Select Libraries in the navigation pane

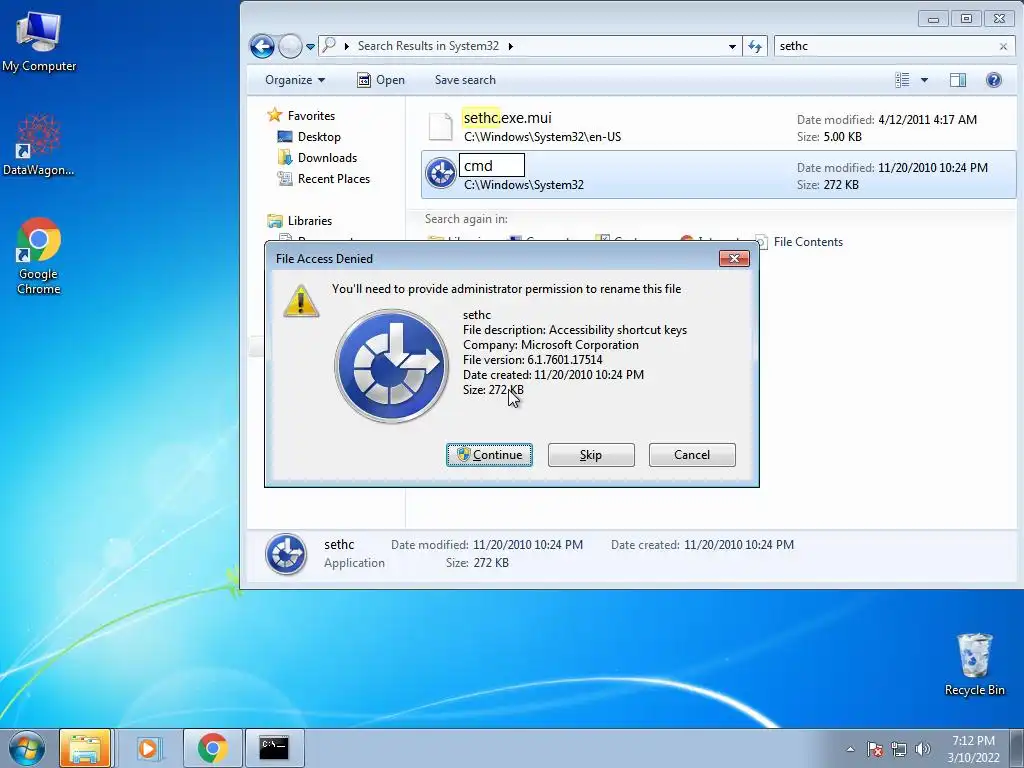300,221
